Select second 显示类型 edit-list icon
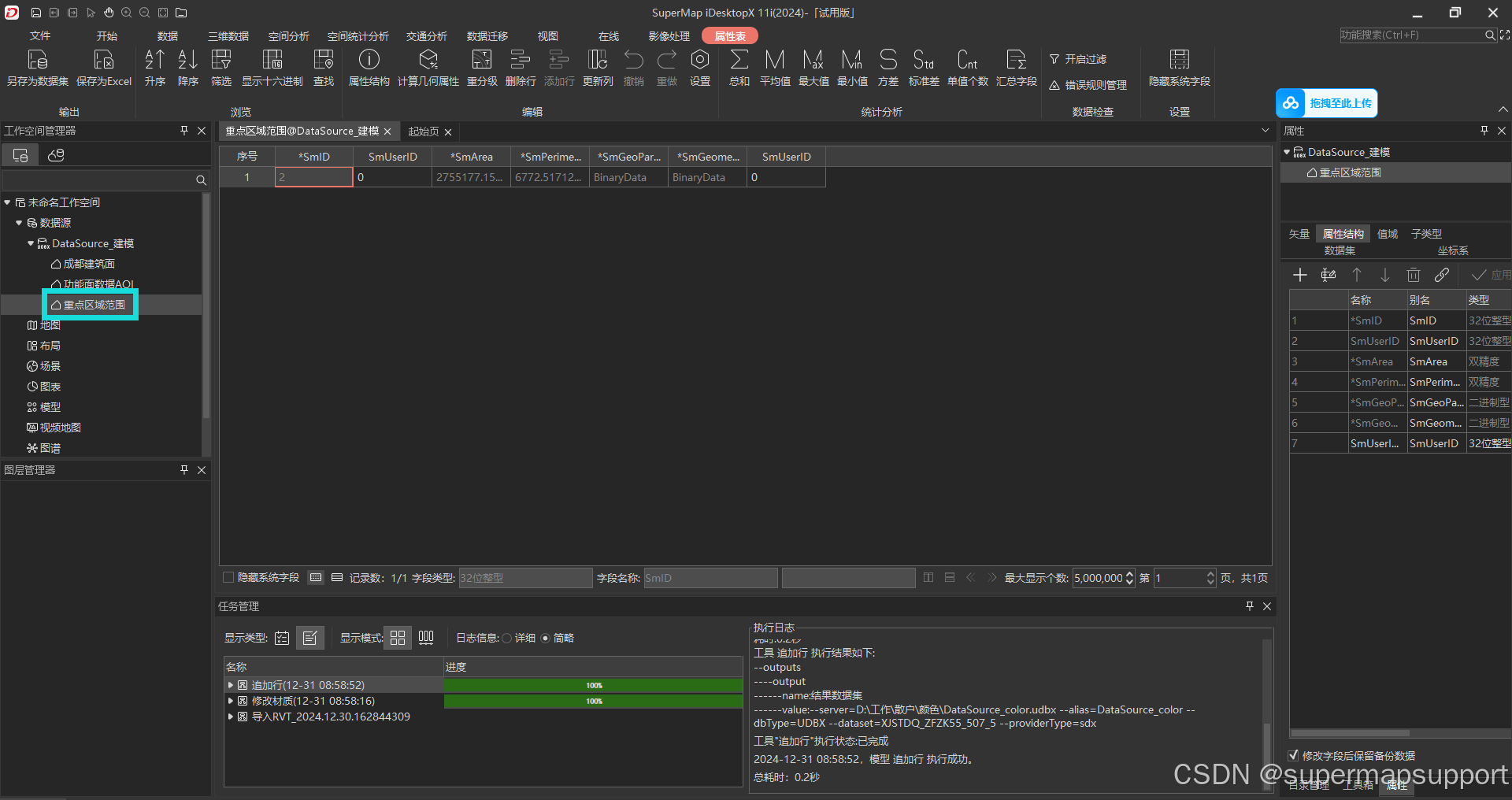The height and width of the screenshot is (800, 1512). click(310, 638)
